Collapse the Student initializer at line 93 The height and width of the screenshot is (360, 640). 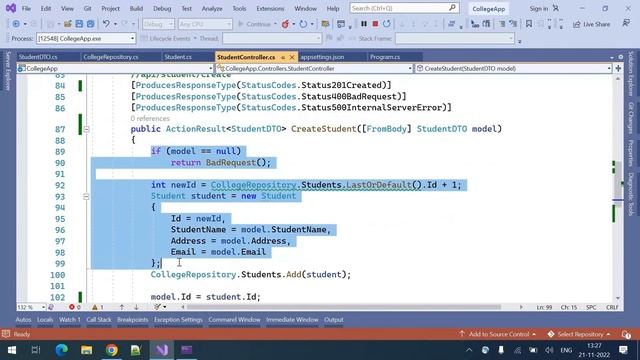(86, 197)
